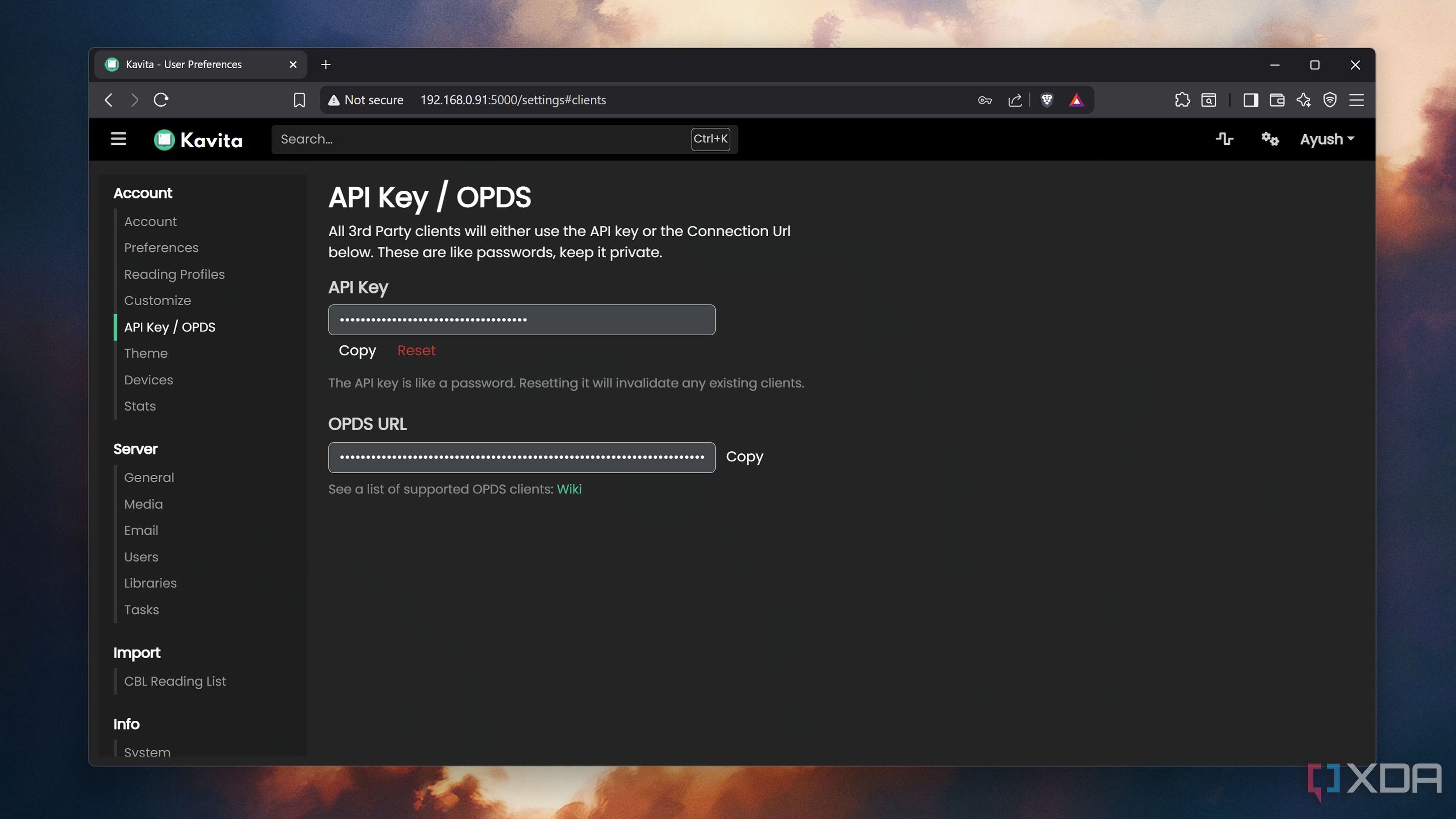Screen dimensions: 1456x819
Task: Open the password manager key icon
Action: [x=985, y=100]
